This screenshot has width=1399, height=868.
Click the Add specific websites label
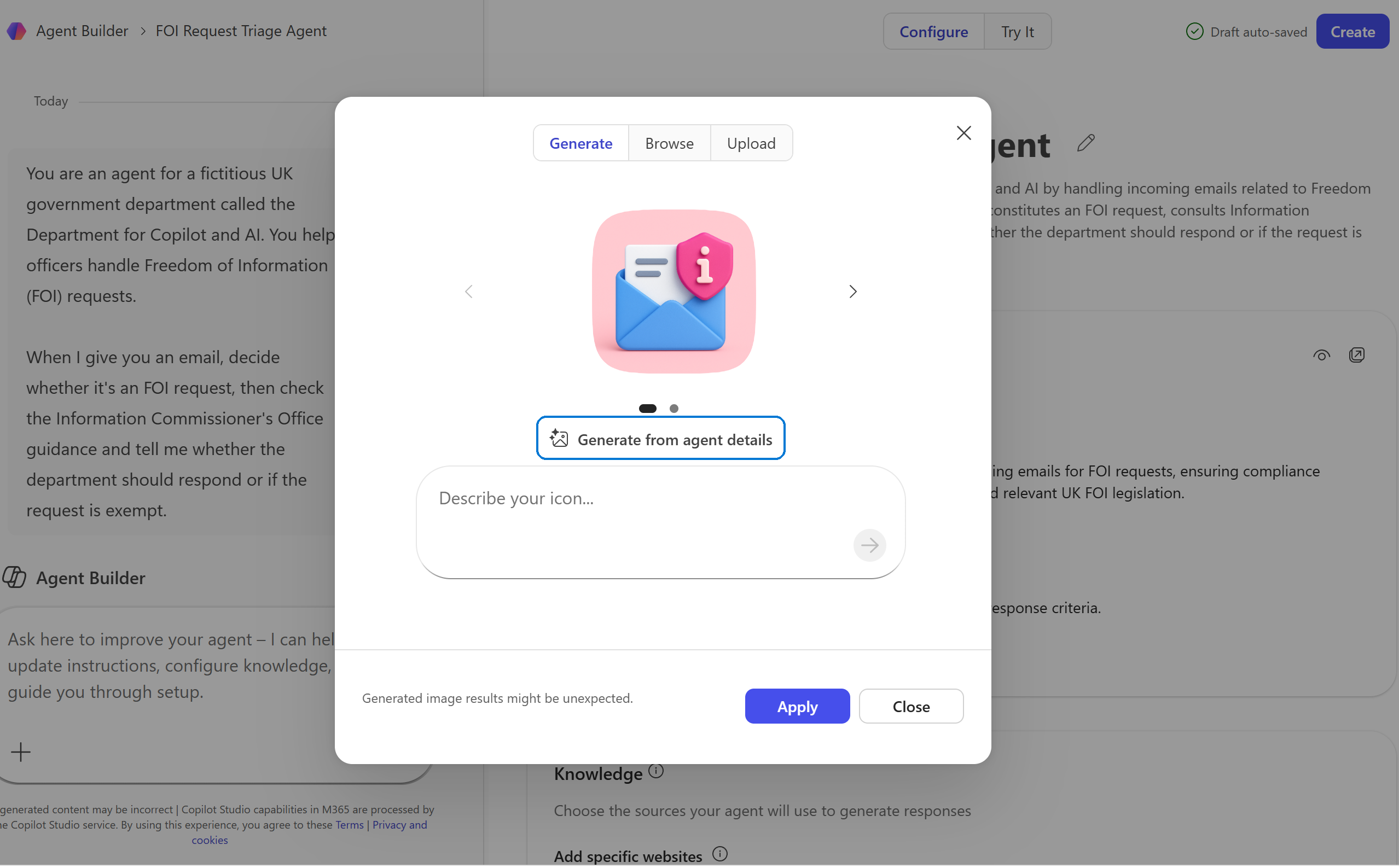[628, 856]
